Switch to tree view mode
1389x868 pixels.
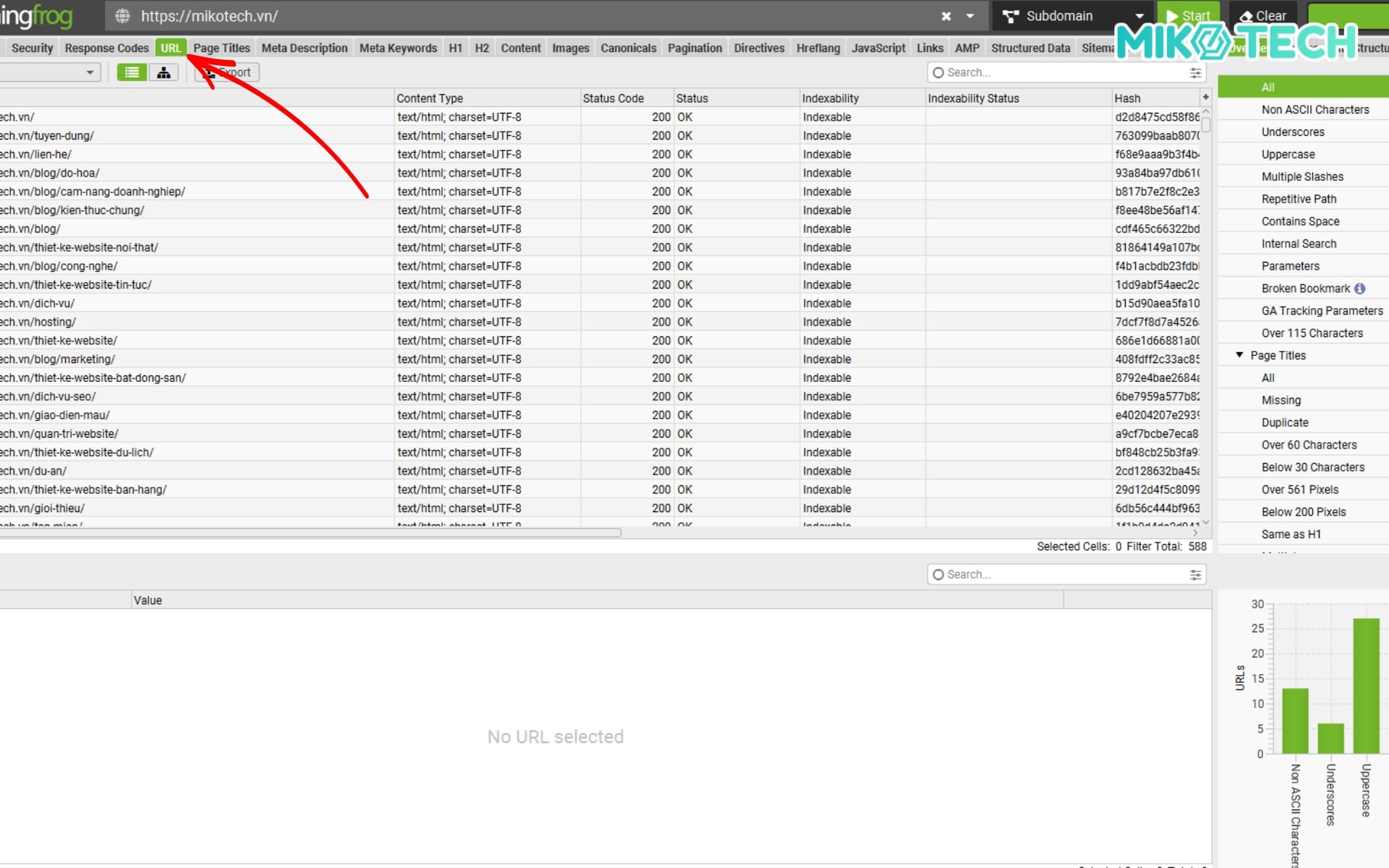pyautogui.click(x=163, y=72)
